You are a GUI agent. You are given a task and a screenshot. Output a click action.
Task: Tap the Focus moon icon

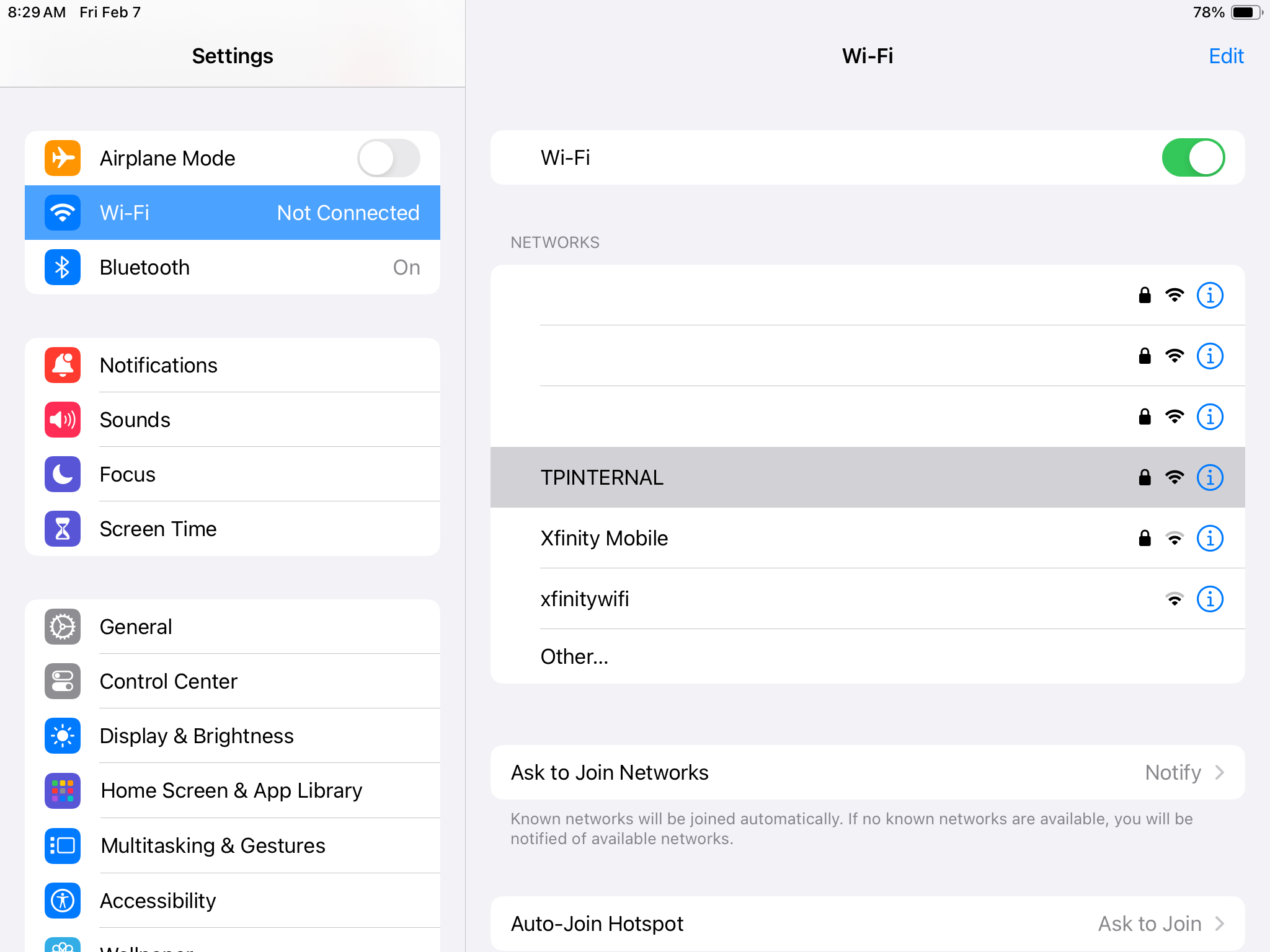63,474
